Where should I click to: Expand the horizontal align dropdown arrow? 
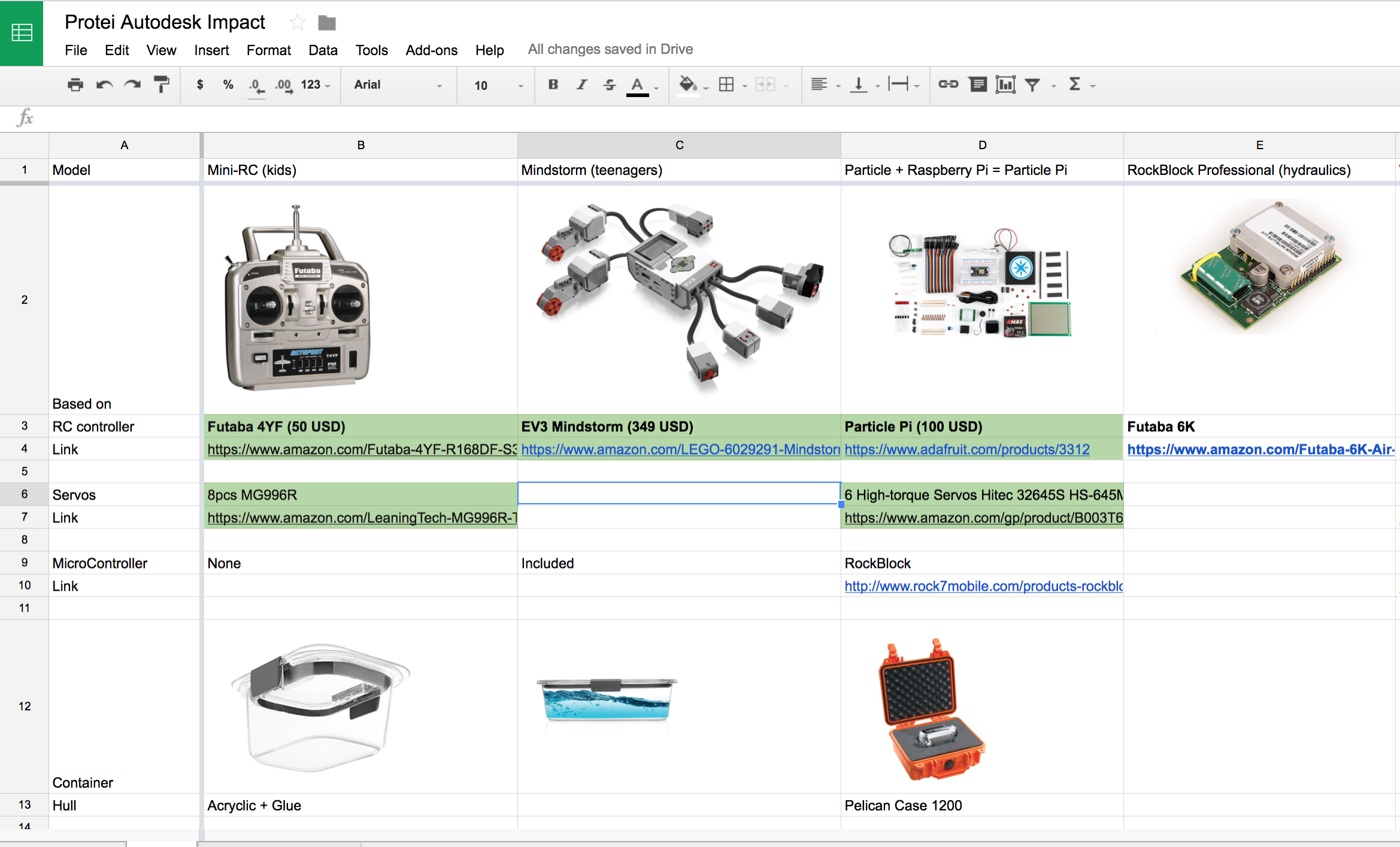pos(838,86)
